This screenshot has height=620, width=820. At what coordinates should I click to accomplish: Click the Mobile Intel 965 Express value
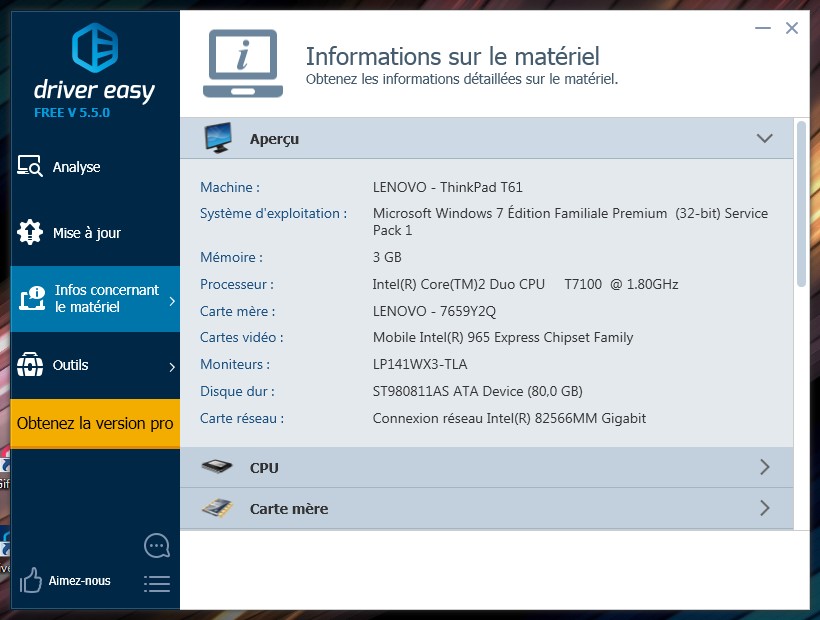[503, 338]
